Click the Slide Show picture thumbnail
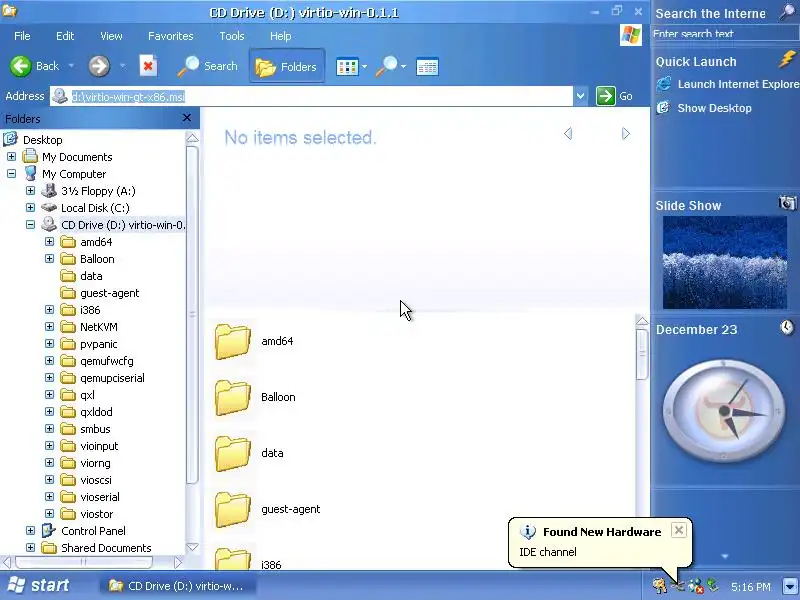The width and height of the screenshot is (800, 600). [x=725, y=262]
